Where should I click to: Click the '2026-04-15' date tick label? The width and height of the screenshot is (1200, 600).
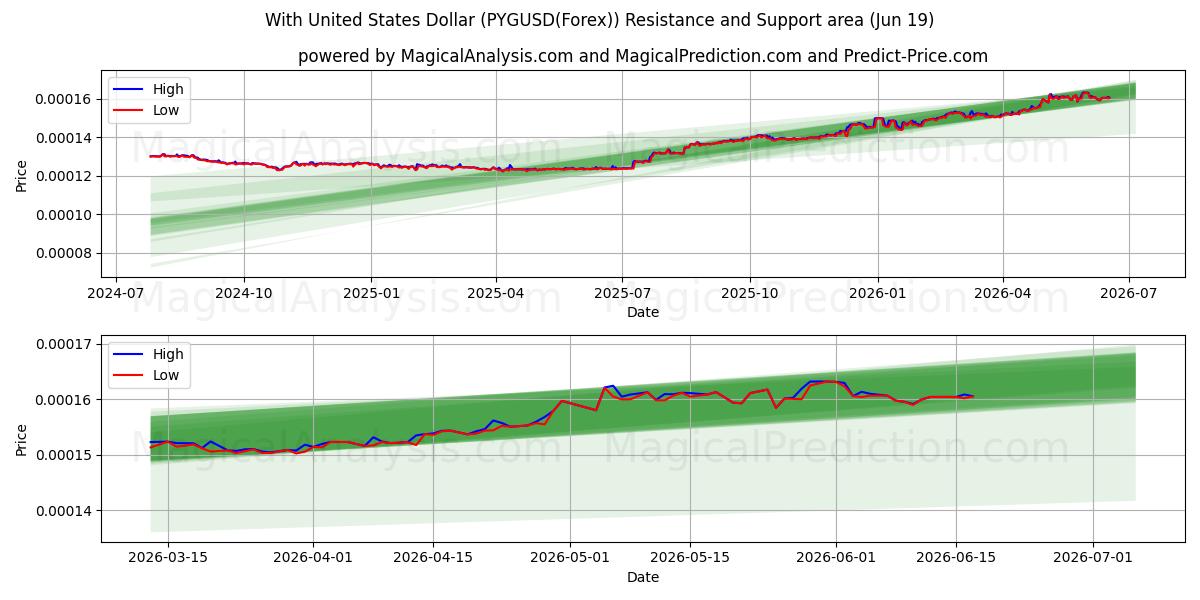(x=433, y=558)
